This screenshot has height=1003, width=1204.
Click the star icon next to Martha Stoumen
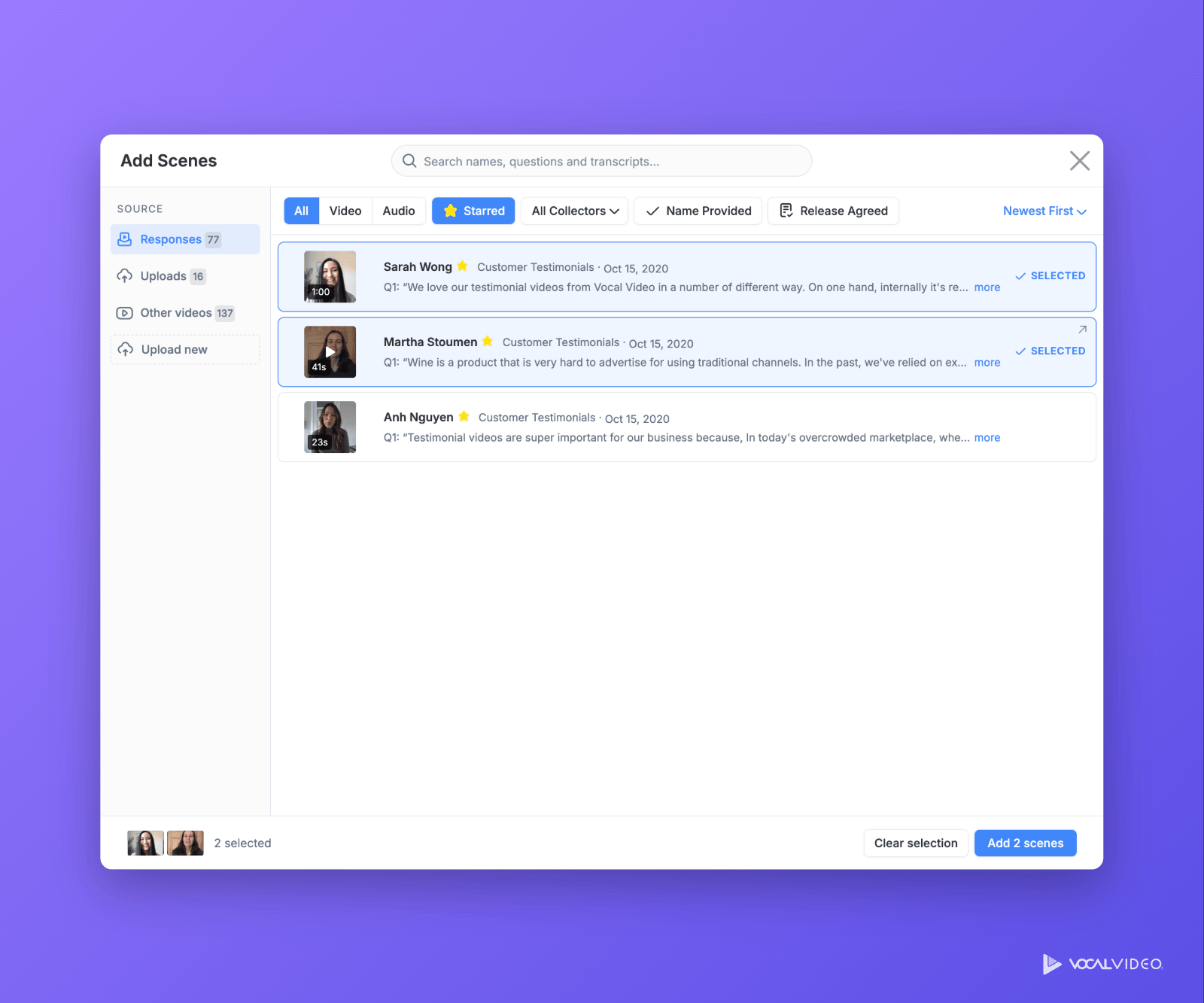pos(488,341)
